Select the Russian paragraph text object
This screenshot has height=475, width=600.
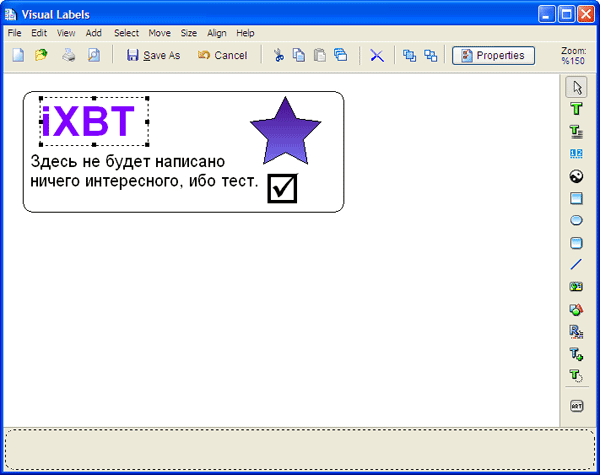144,171
